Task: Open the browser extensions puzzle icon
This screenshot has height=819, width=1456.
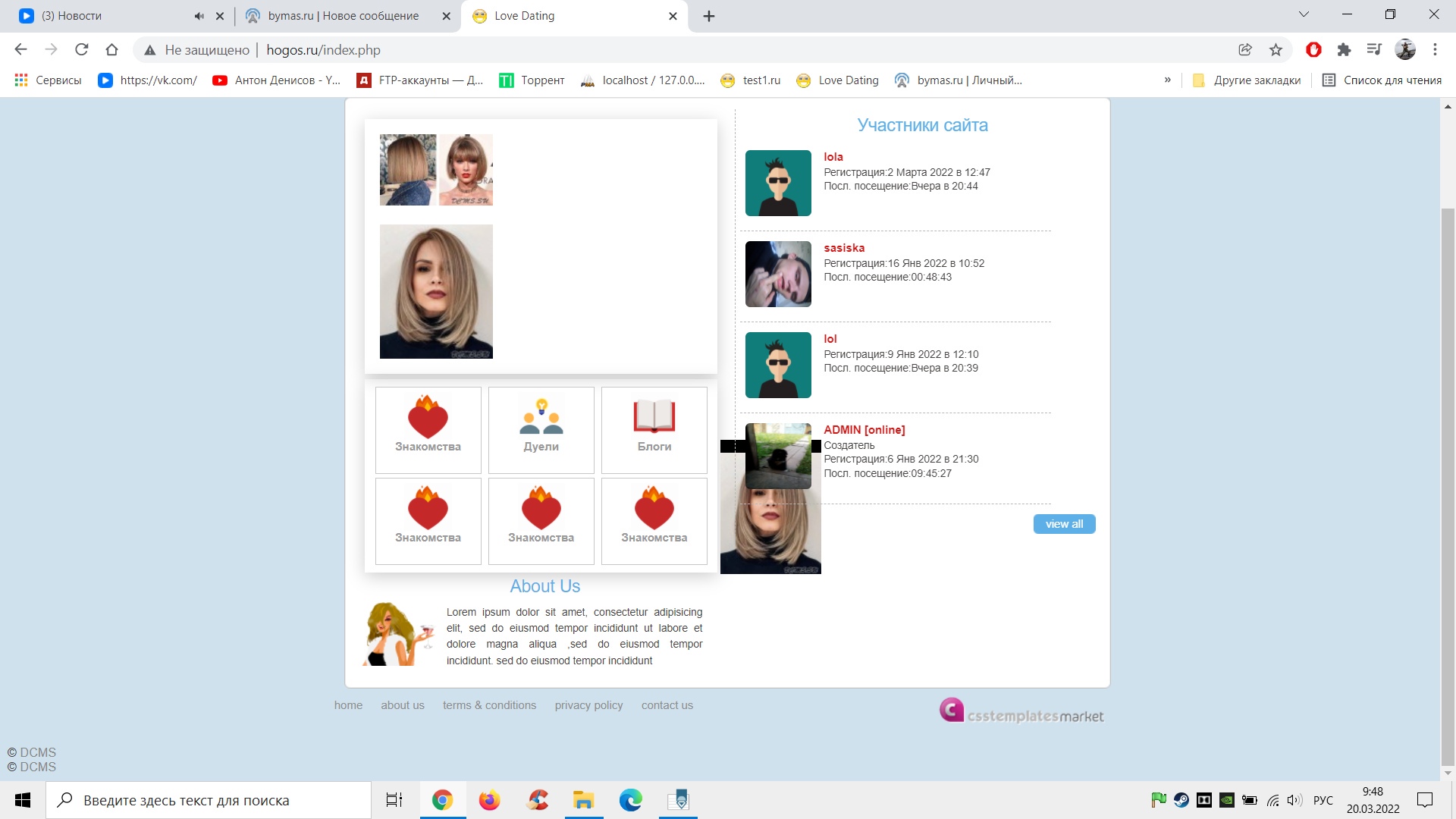Action: [x=1344, y=50]
